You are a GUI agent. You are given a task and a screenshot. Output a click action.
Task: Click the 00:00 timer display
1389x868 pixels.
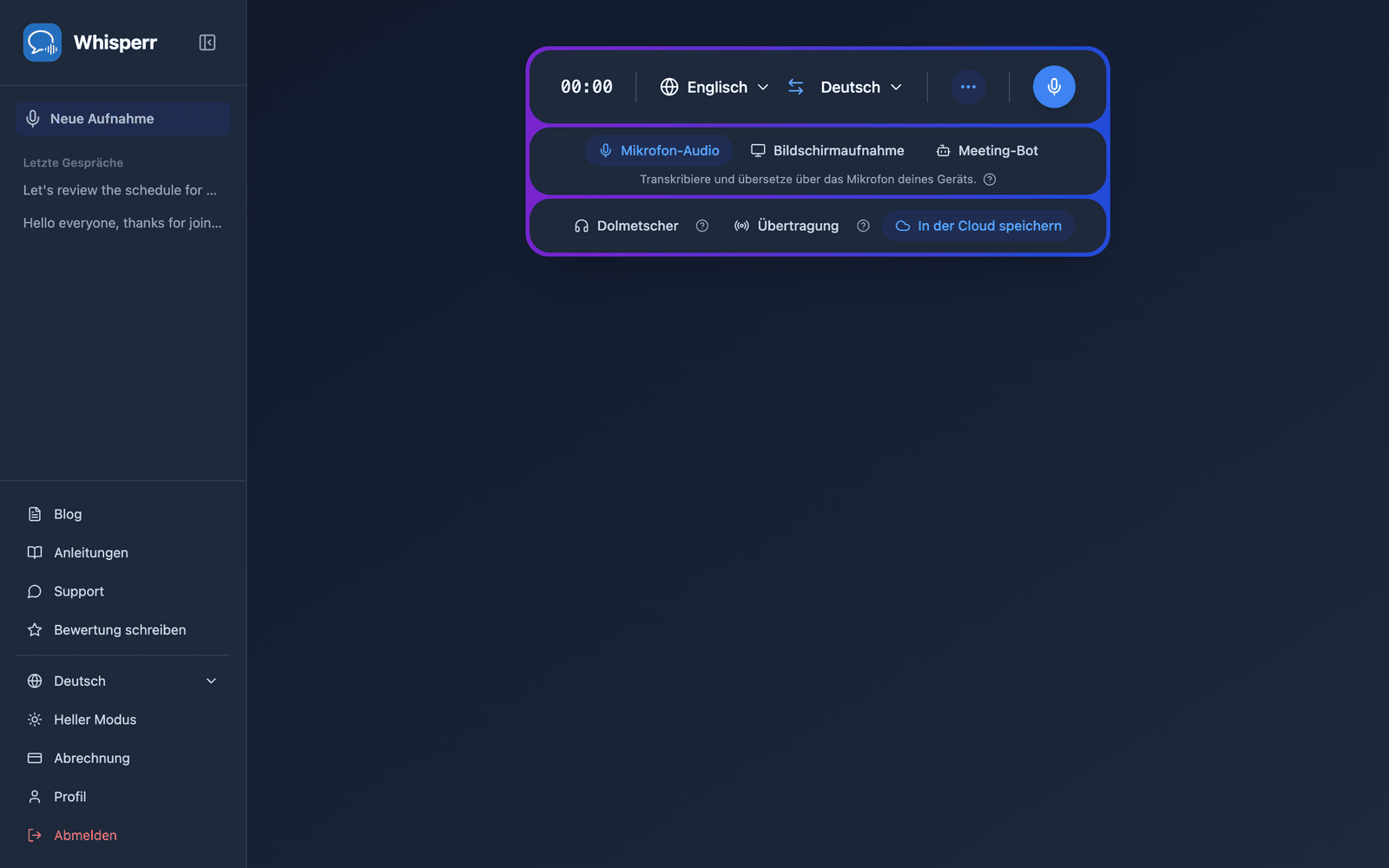587,87
